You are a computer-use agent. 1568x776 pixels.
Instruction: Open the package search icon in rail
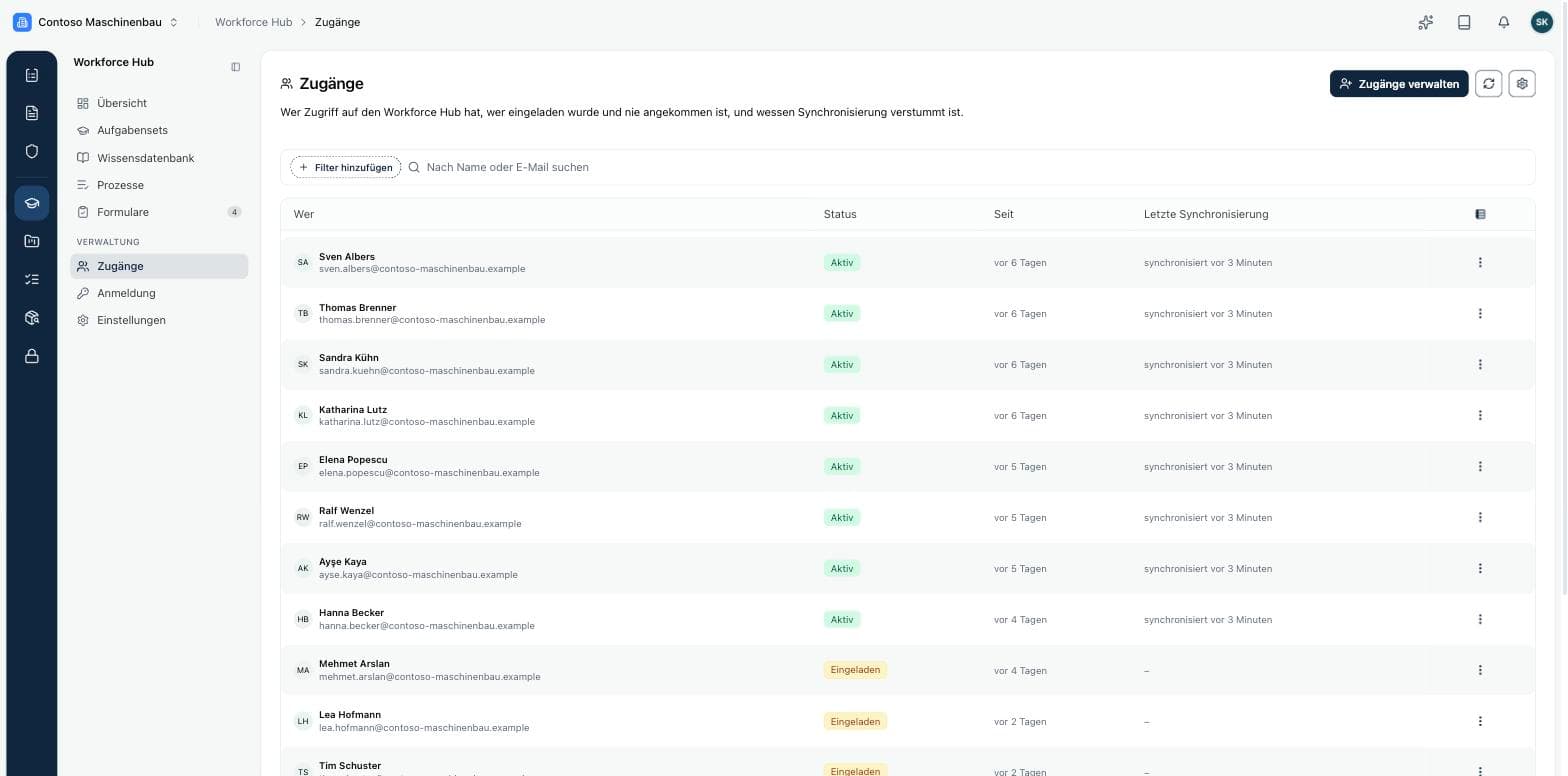point(32,317)
